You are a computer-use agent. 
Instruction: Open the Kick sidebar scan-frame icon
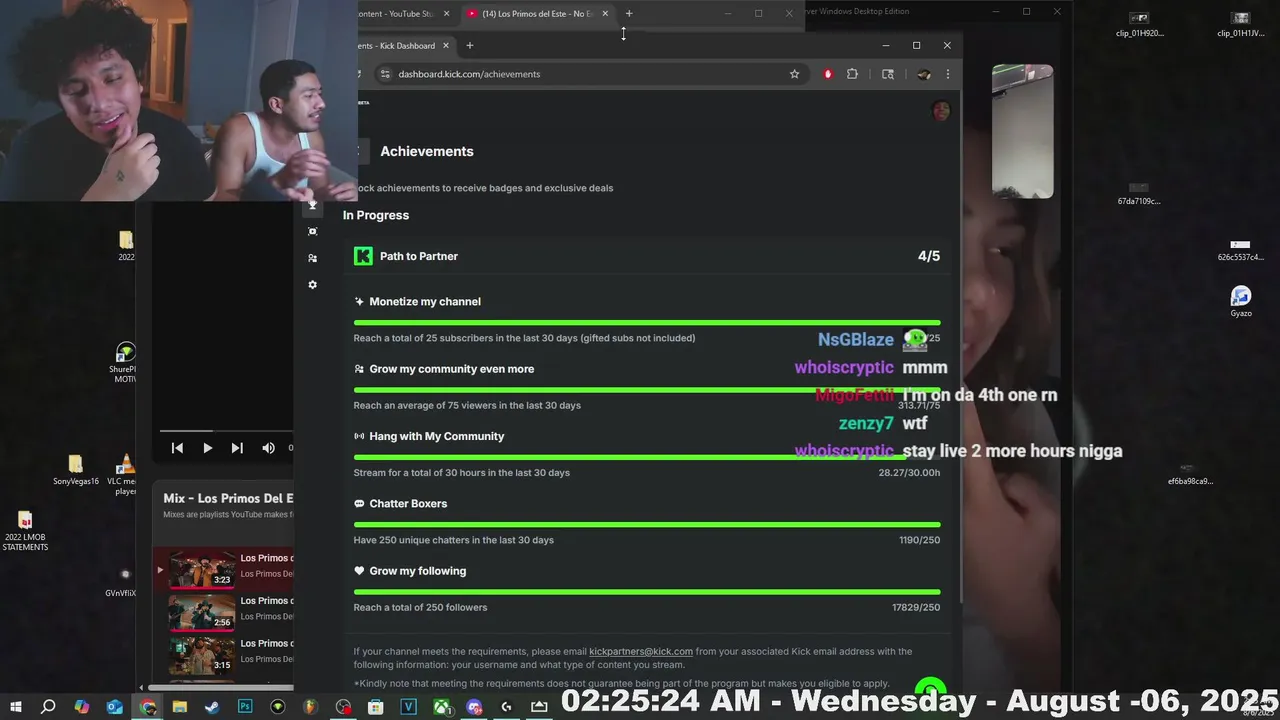coord(312,231)
